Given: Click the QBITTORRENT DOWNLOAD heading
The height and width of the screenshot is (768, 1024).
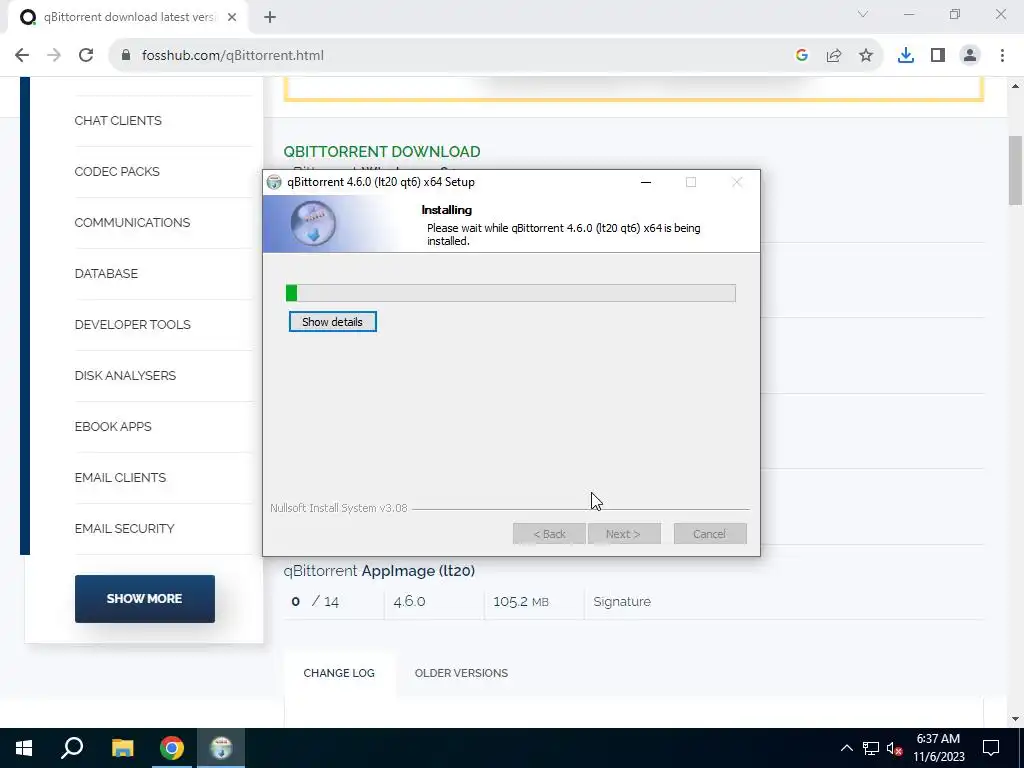Looking at the screenshot, I should click(382, 152).
